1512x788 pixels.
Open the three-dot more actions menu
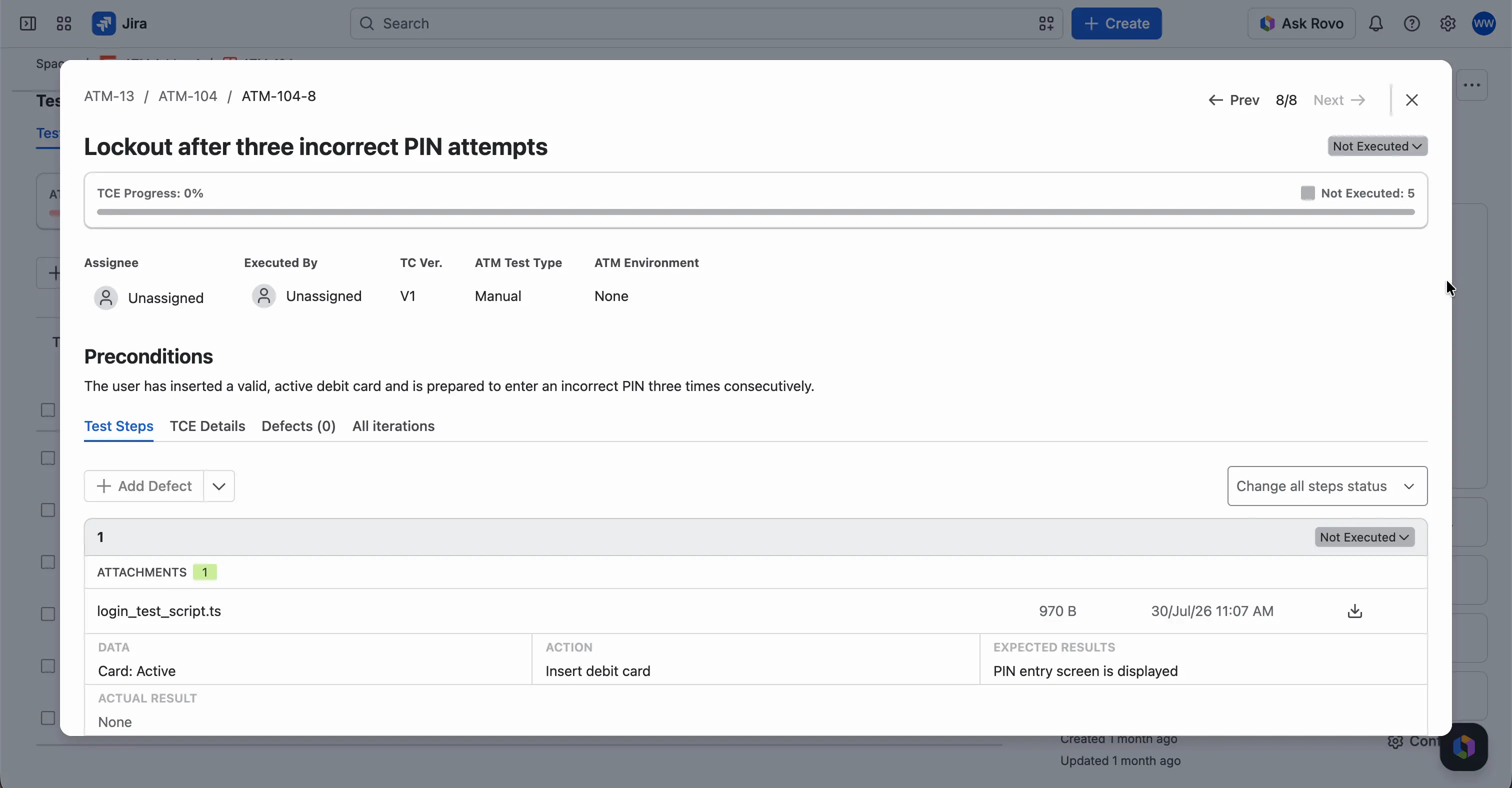pyautogui.click(x=1471, y=85)
